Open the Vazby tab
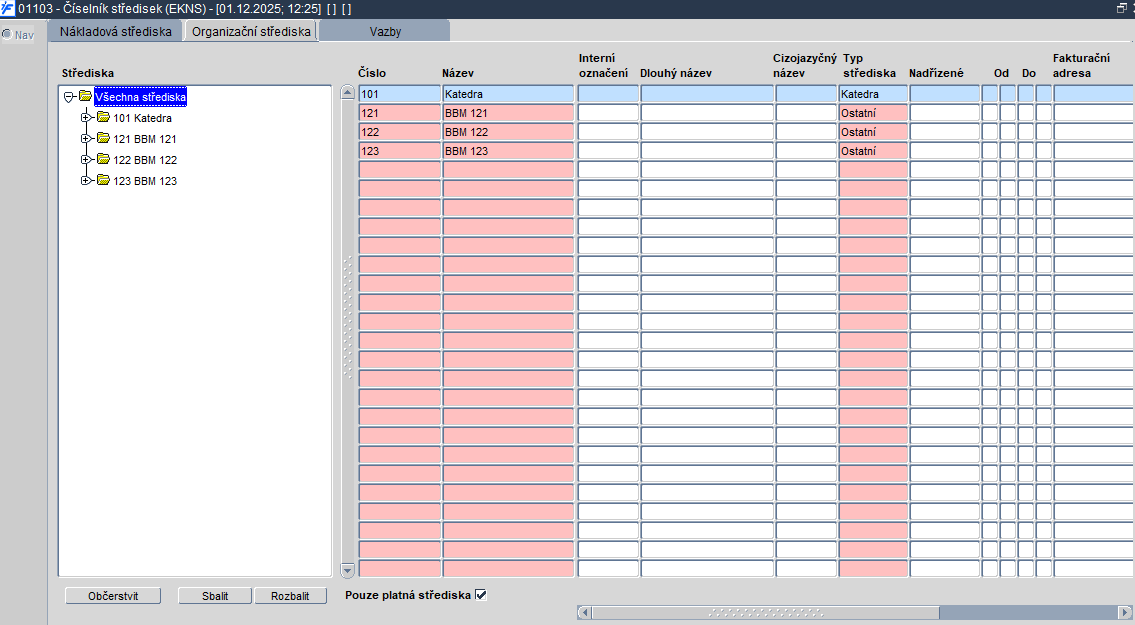1135x625 pixels. pos(385,31)
